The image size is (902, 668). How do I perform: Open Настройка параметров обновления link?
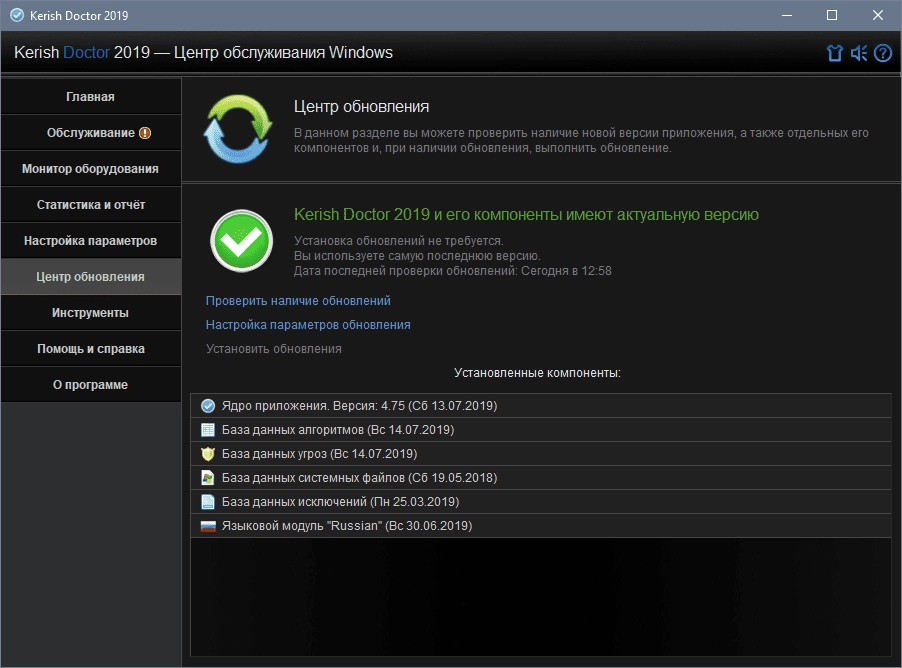tap(308, 325)
